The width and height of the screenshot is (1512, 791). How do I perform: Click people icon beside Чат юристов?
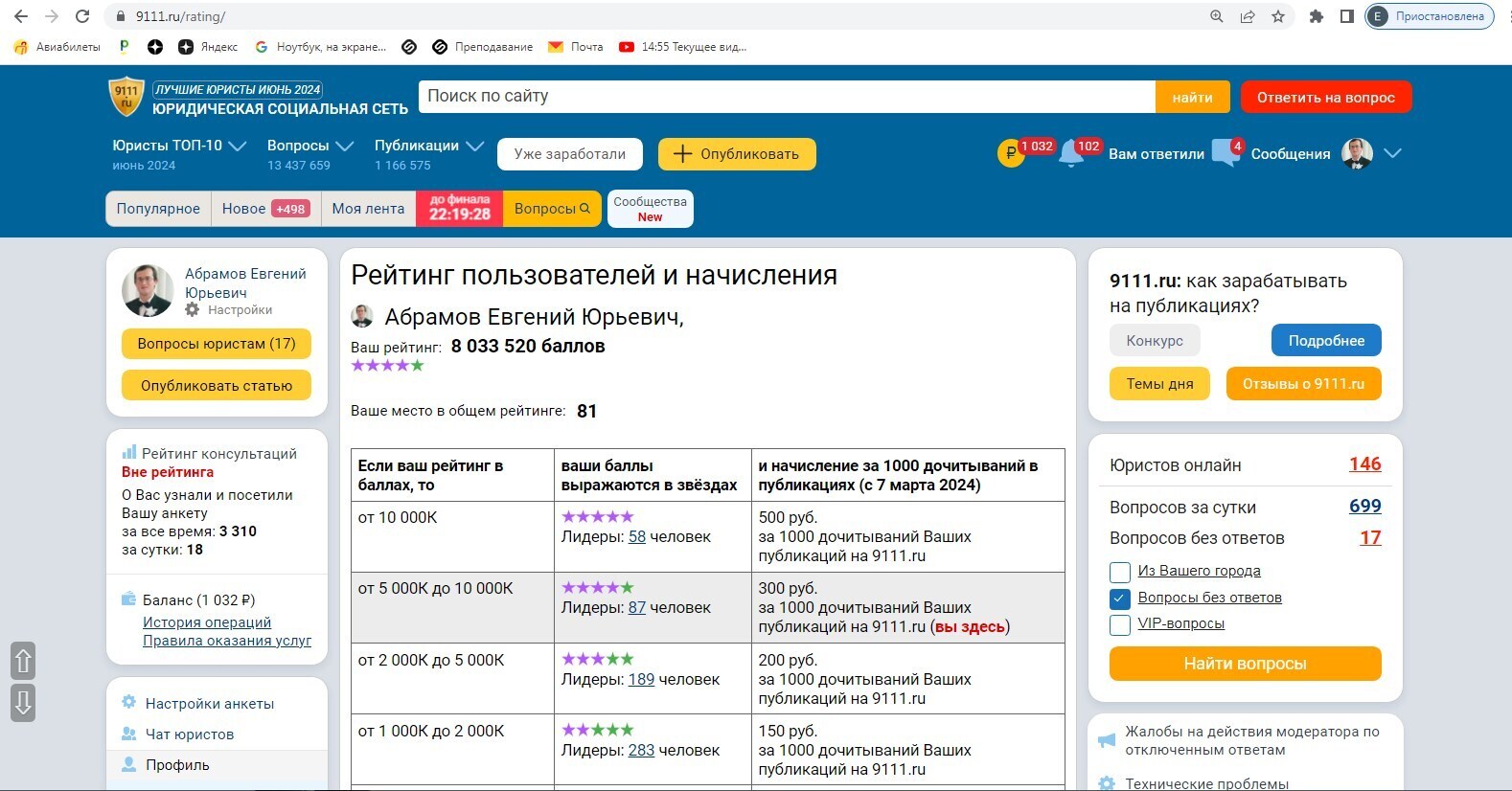pyautogui.click(x=129, y=734)
